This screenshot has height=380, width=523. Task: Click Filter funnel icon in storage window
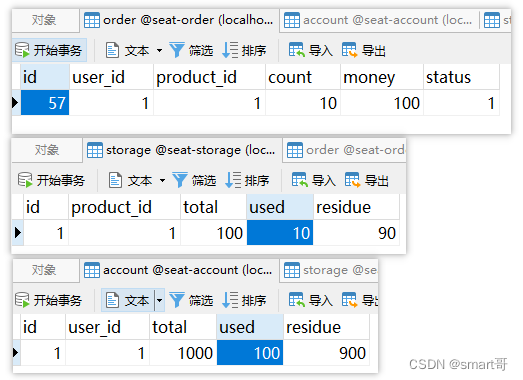pos(180,180)
